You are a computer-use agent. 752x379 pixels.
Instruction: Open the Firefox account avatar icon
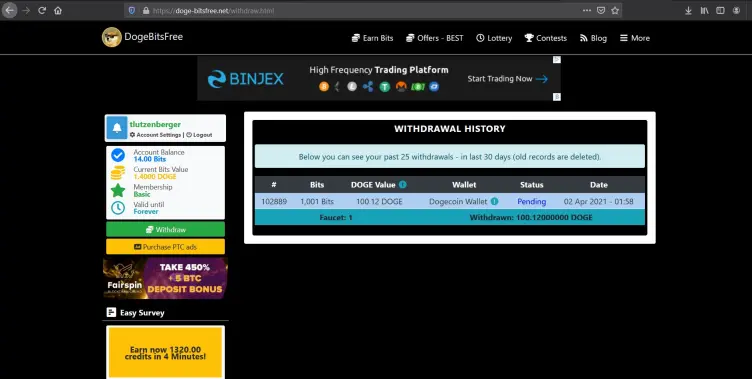pos(736,10)
